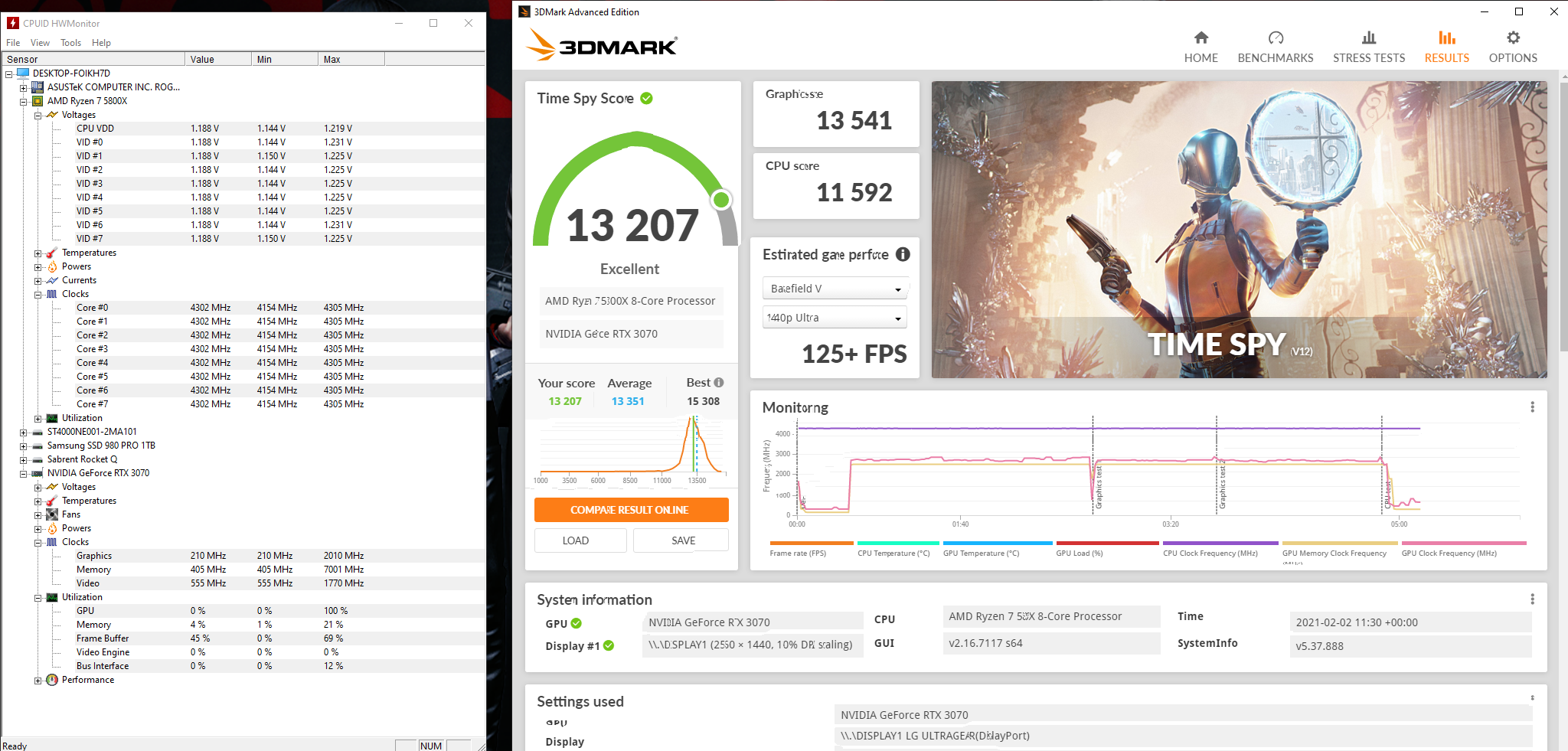
Task: Select the GPU Frame Buffer utilization row
Action: 243,638
